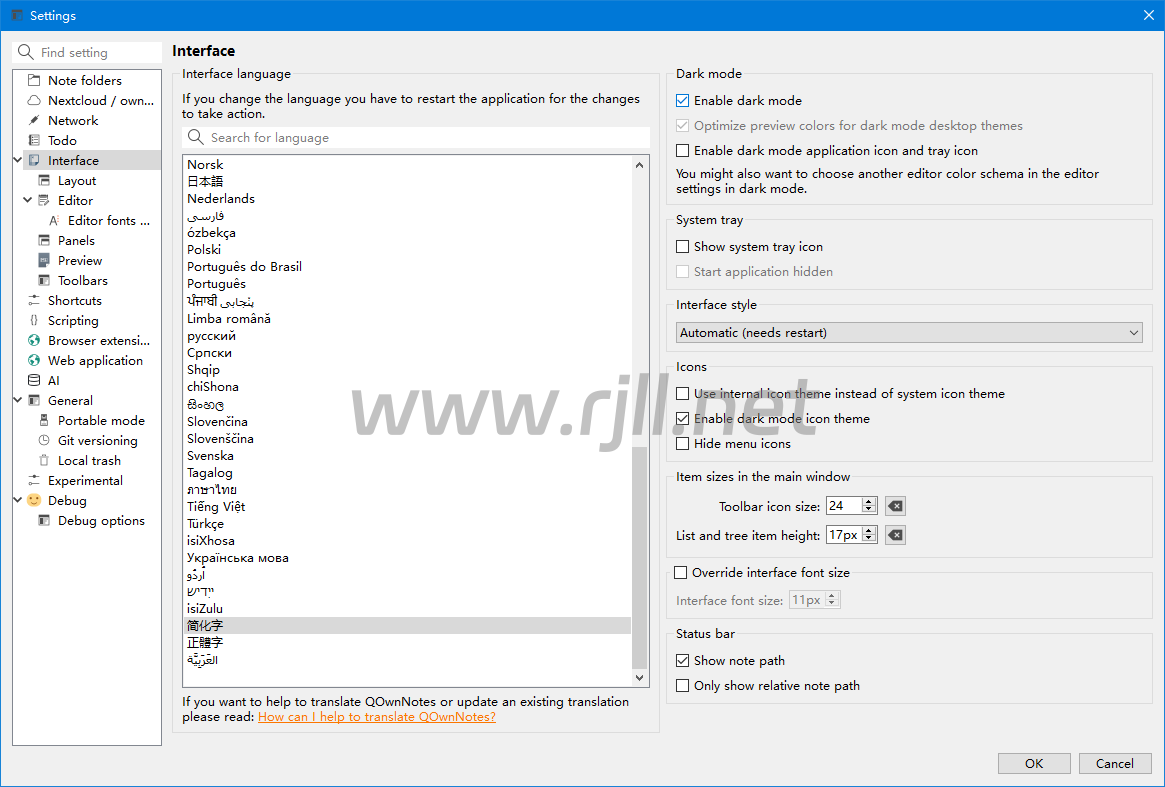Select the Nextcloud cloud icon in sidebar
Viewport: 1165px width, 787px height.
pyautogui.click(x=34, y=101)
